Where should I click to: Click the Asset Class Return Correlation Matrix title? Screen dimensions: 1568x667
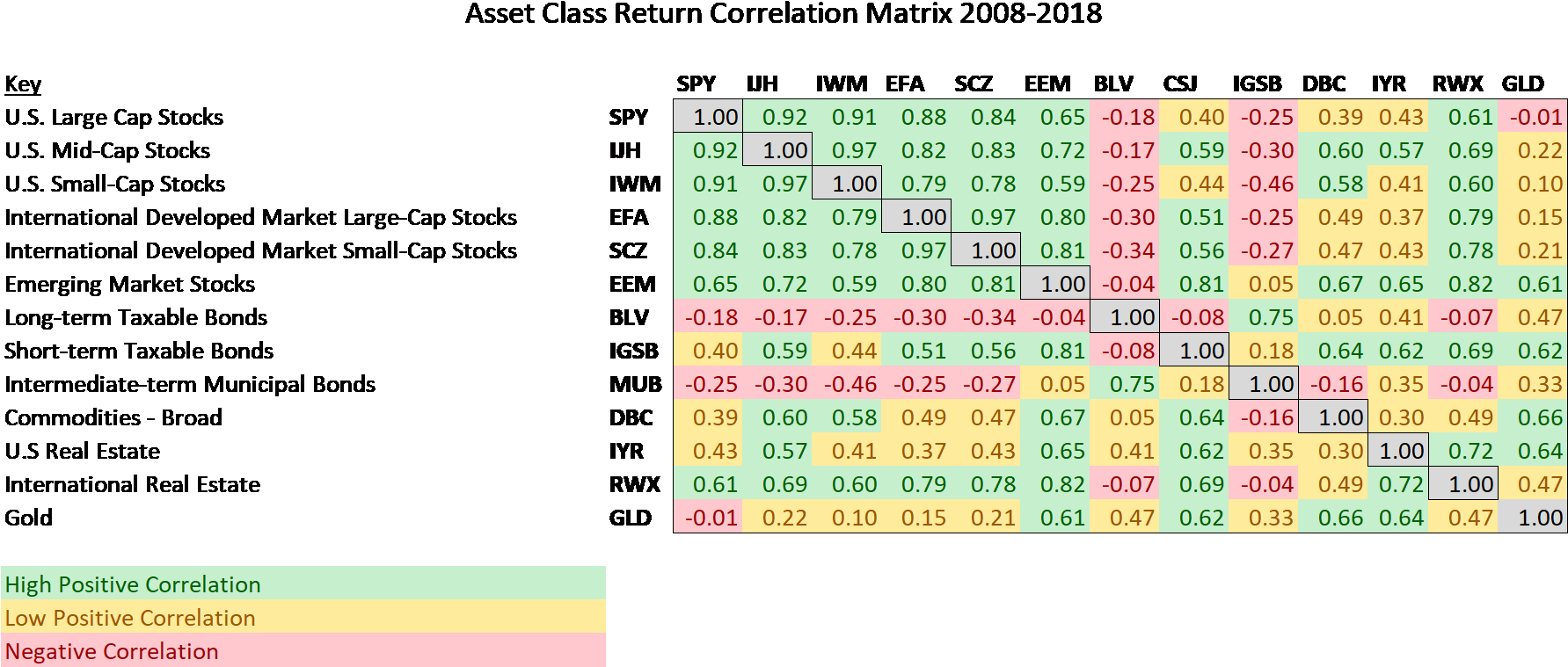783,14
